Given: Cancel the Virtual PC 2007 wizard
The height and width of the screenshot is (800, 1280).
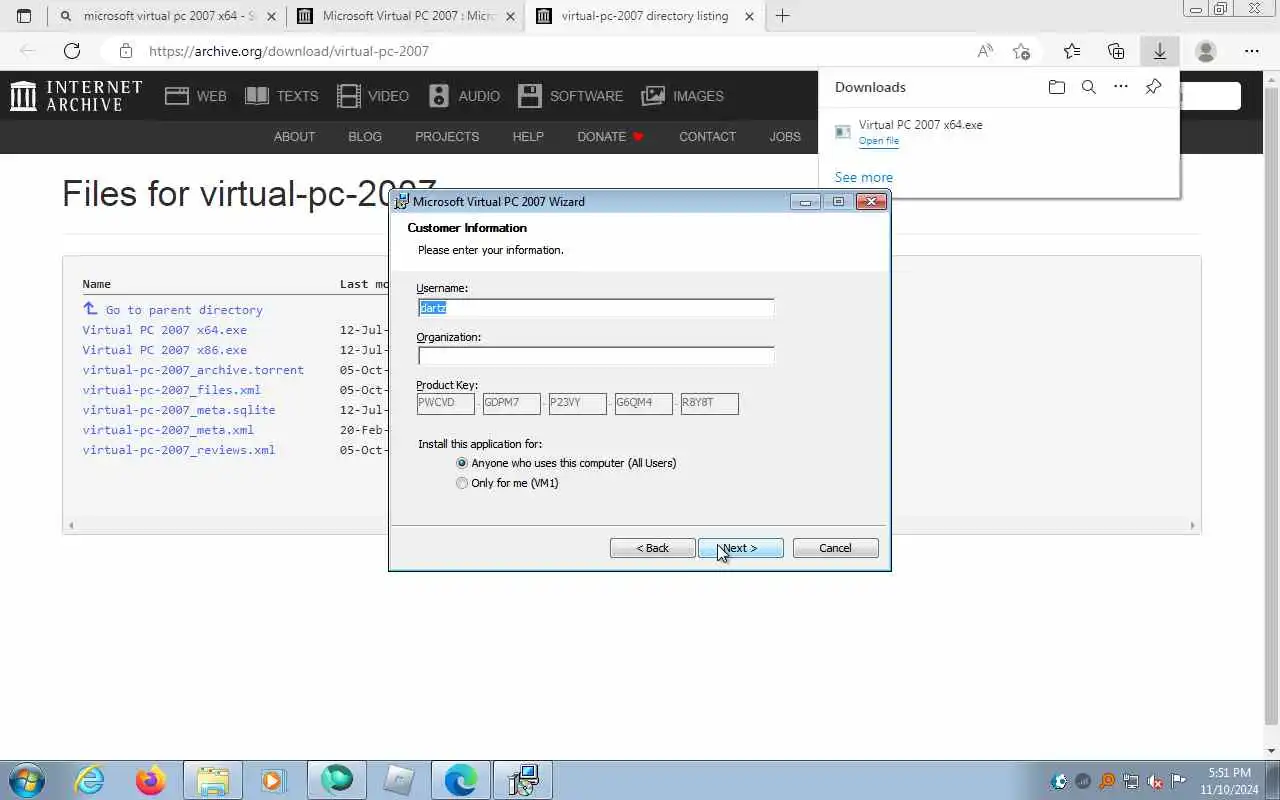Looking at the screenshot, I should 835,548.
